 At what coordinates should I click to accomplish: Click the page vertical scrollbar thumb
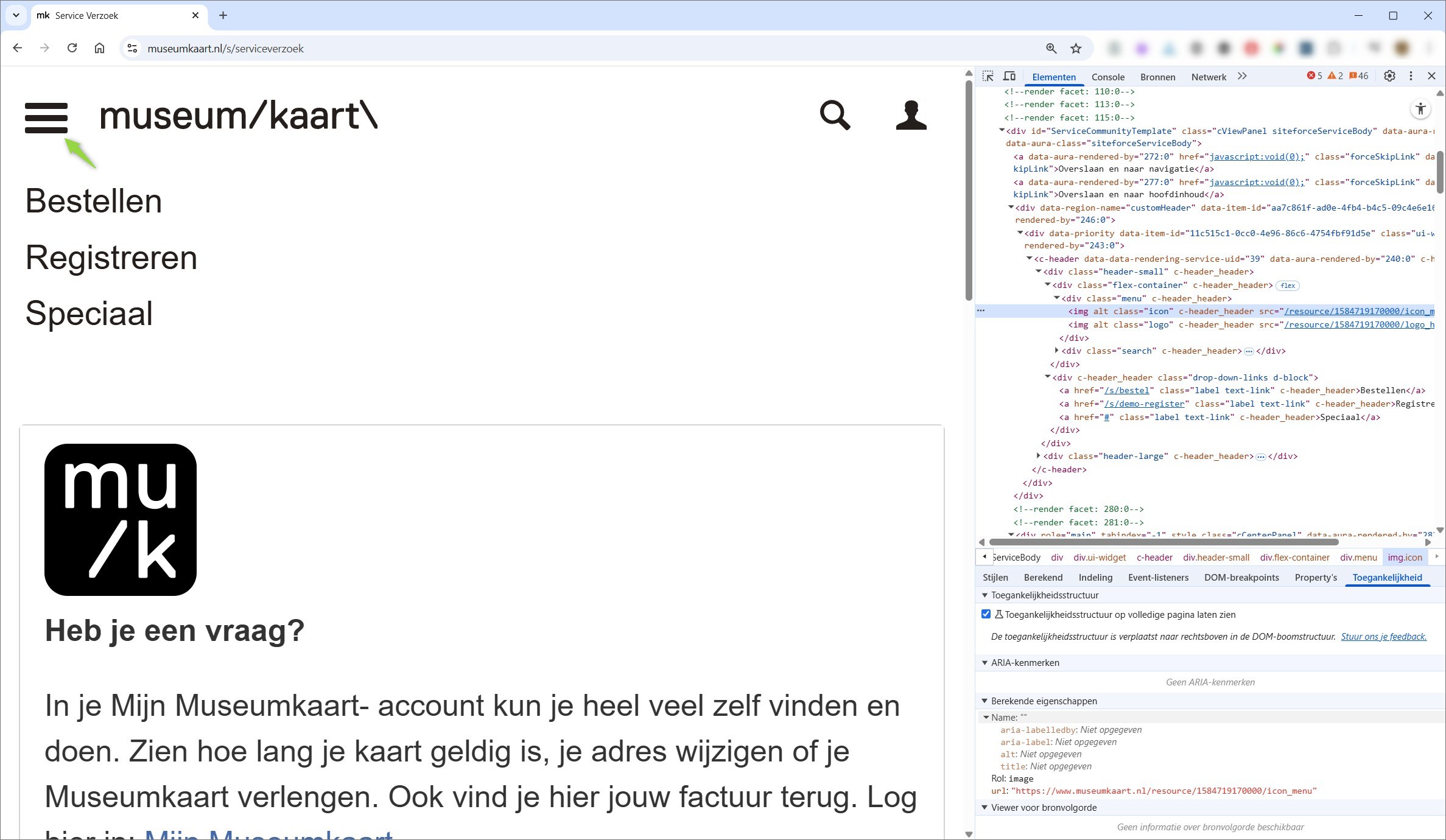point(969,190)
